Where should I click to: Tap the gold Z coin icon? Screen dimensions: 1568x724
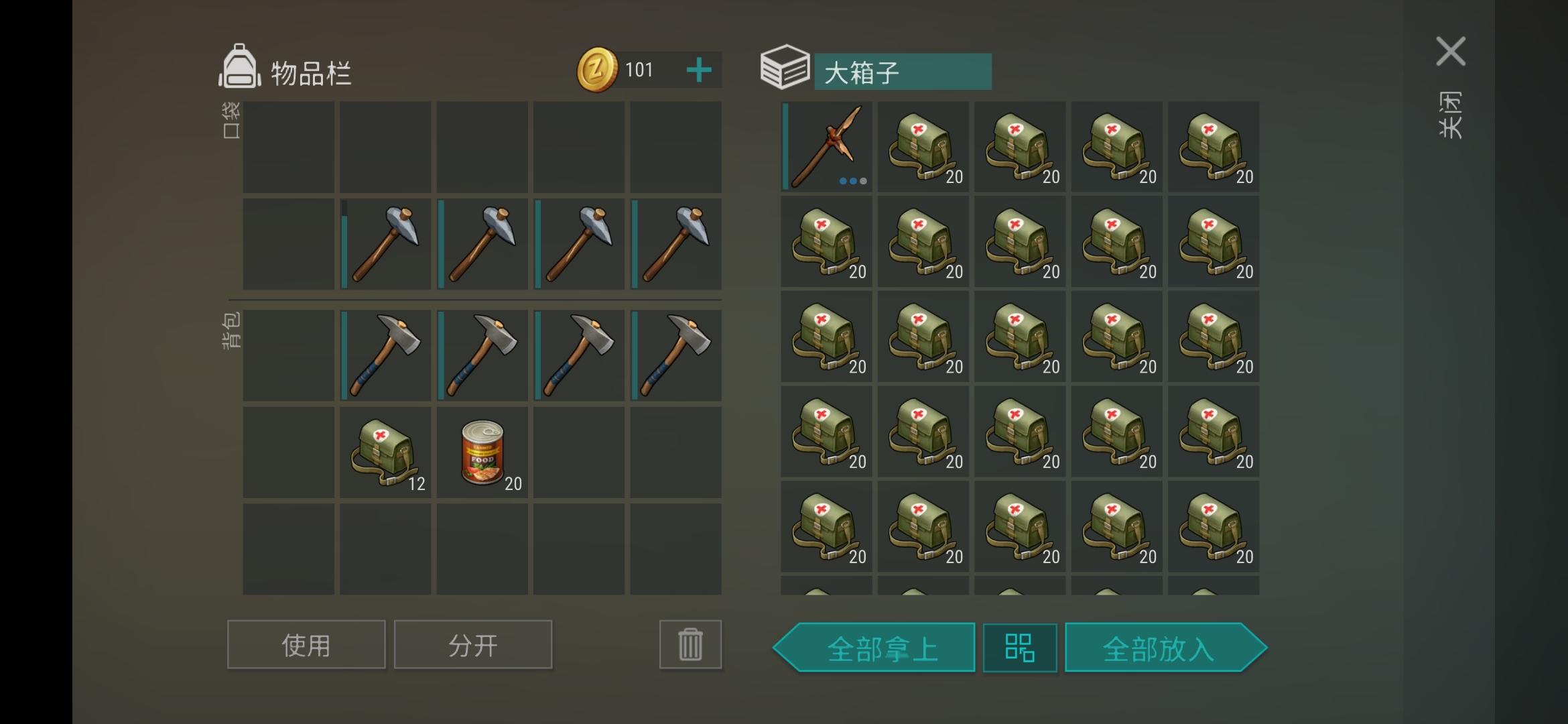[596, 70]
